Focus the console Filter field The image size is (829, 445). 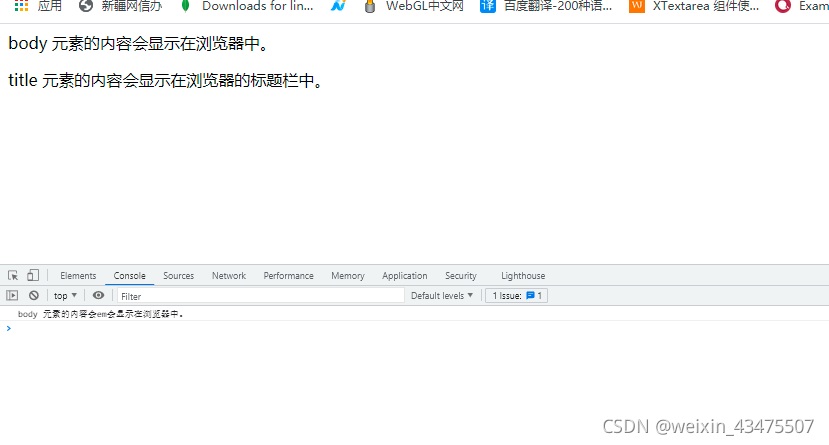coord(261,296)
